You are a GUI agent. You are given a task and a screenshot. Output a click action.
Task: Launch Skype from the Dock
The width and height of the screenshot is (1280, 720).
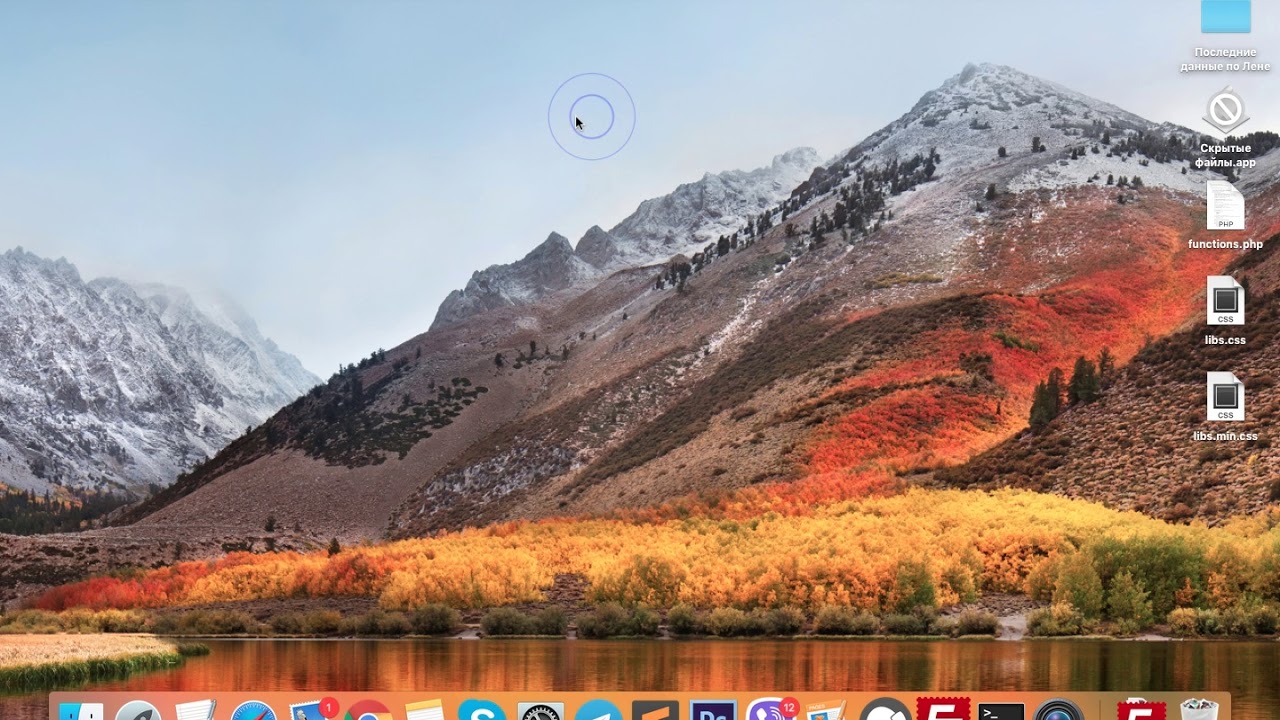tap(482, 710)
